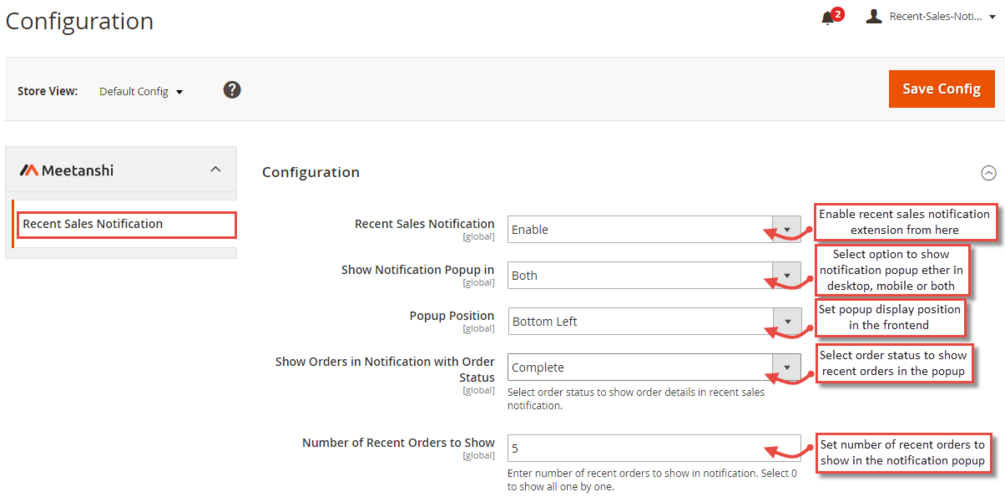
Task: Click the account menu dropdown arrow
Action: (992, 17)
